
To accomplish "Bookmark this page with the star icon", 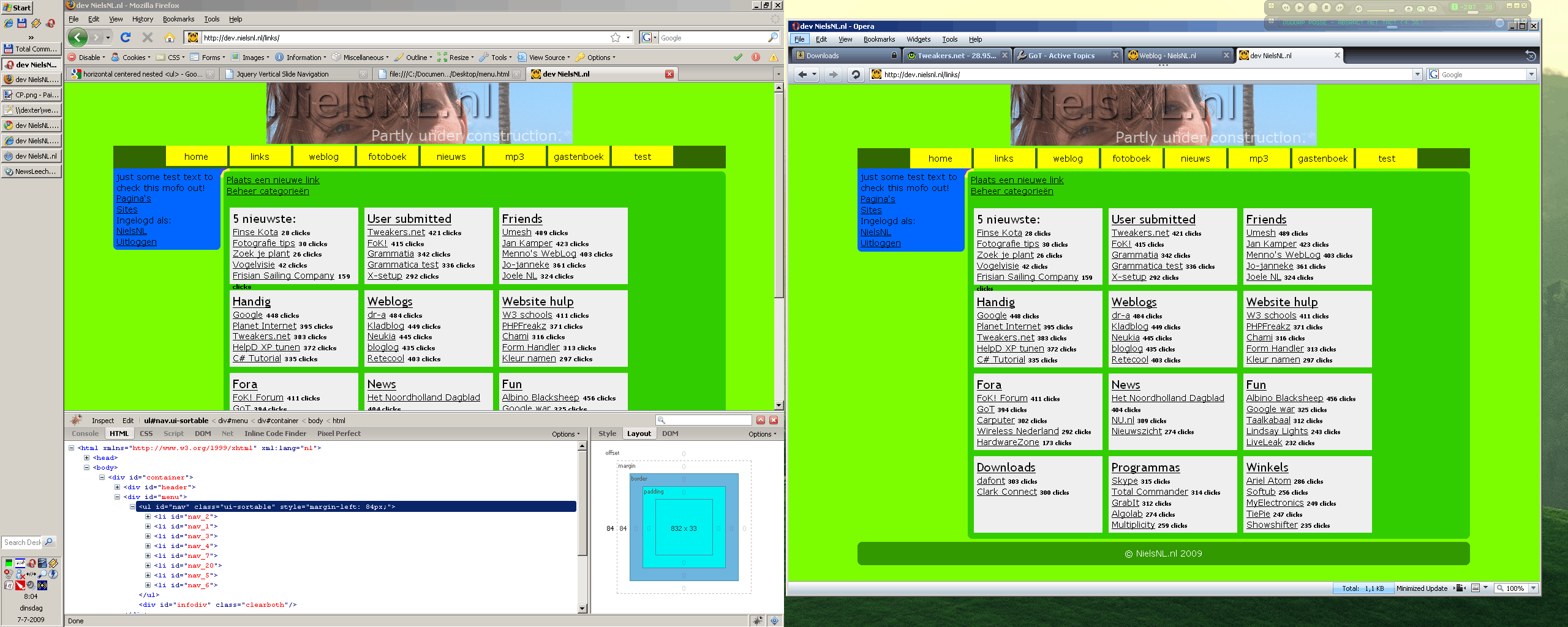I will pos(616,37).
